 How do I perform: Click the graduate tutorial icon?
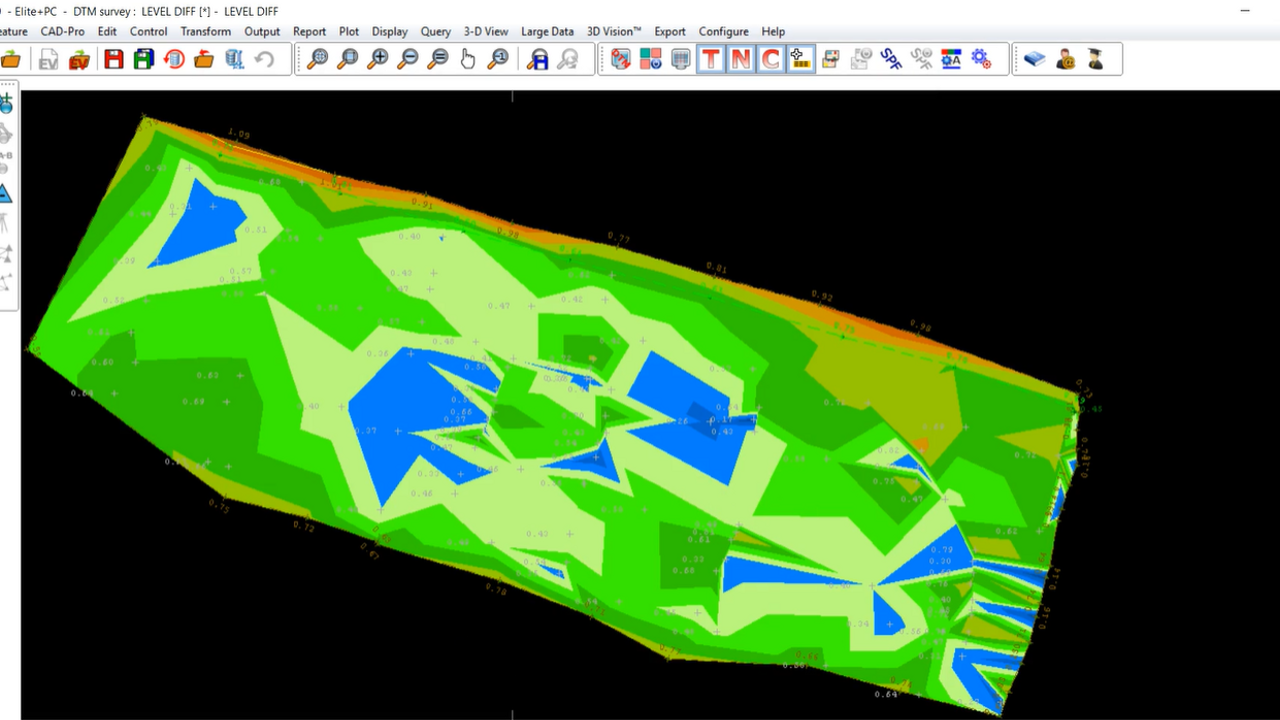(x=1096, y=59)
